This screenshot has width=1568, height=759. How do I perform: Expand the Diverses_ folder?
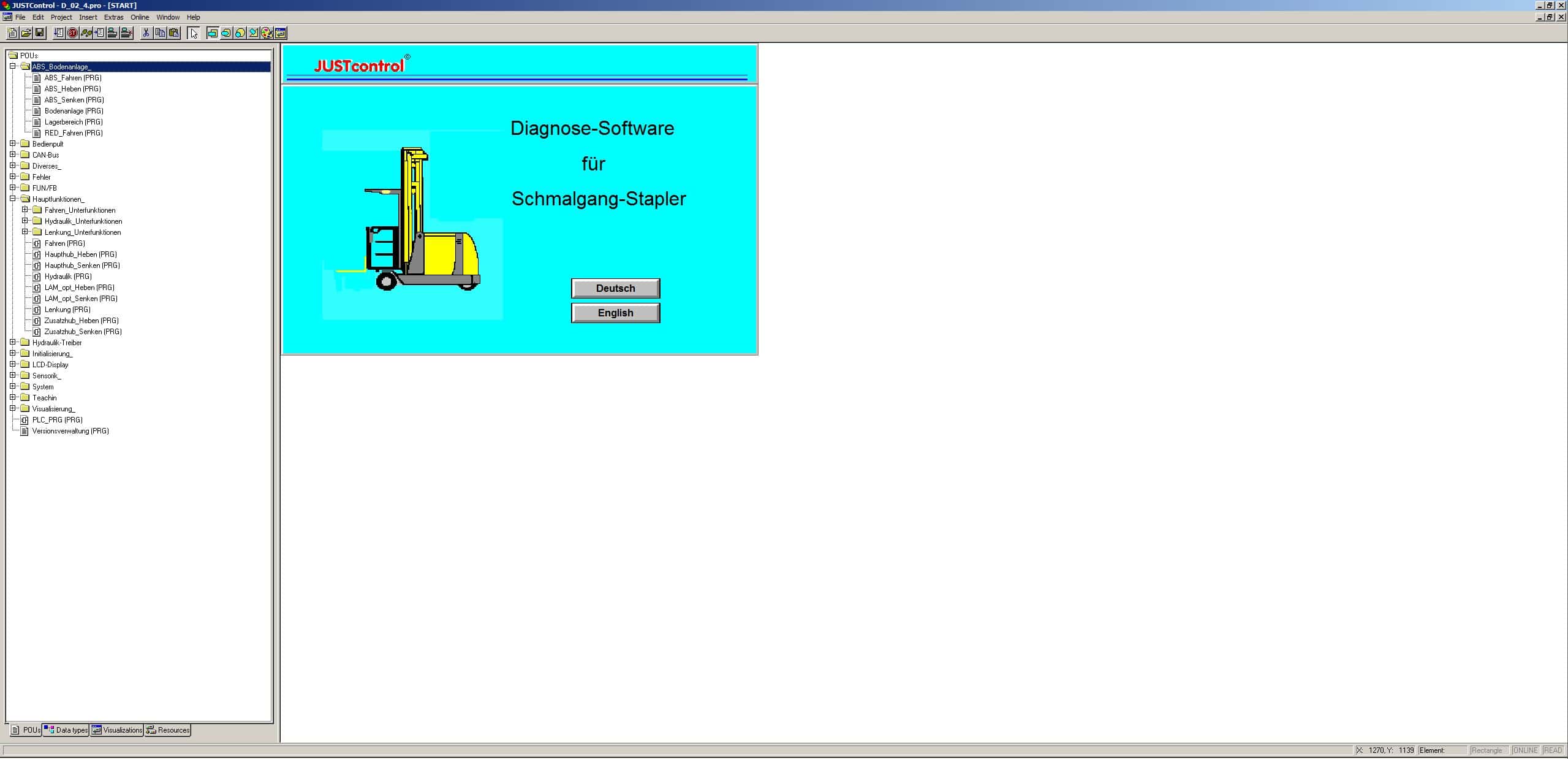(13, 166)
